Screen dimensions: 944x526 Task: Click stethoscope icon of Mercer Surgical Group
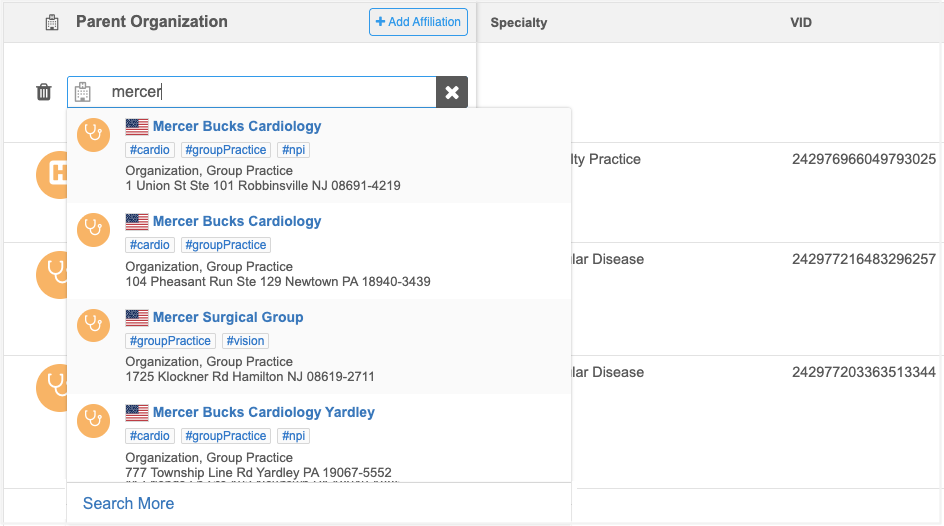click(x=93, y=326)
